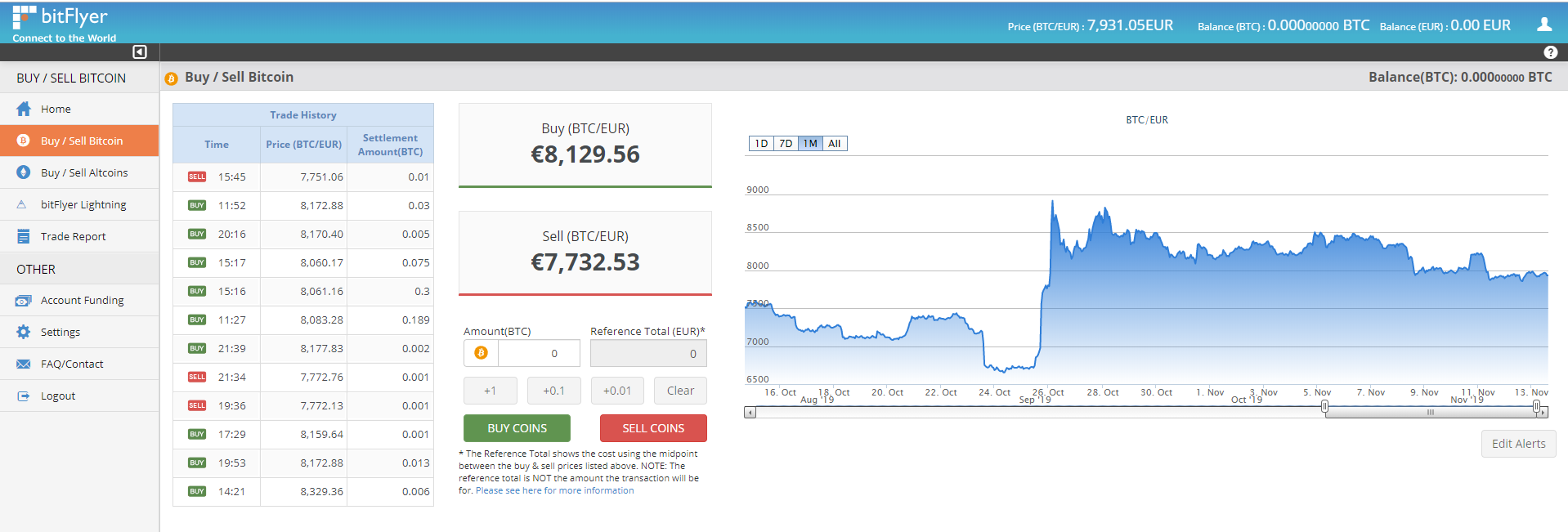Open Buy / Sell Altcoins page
The image size is (1568, 532).
point(79,172)
